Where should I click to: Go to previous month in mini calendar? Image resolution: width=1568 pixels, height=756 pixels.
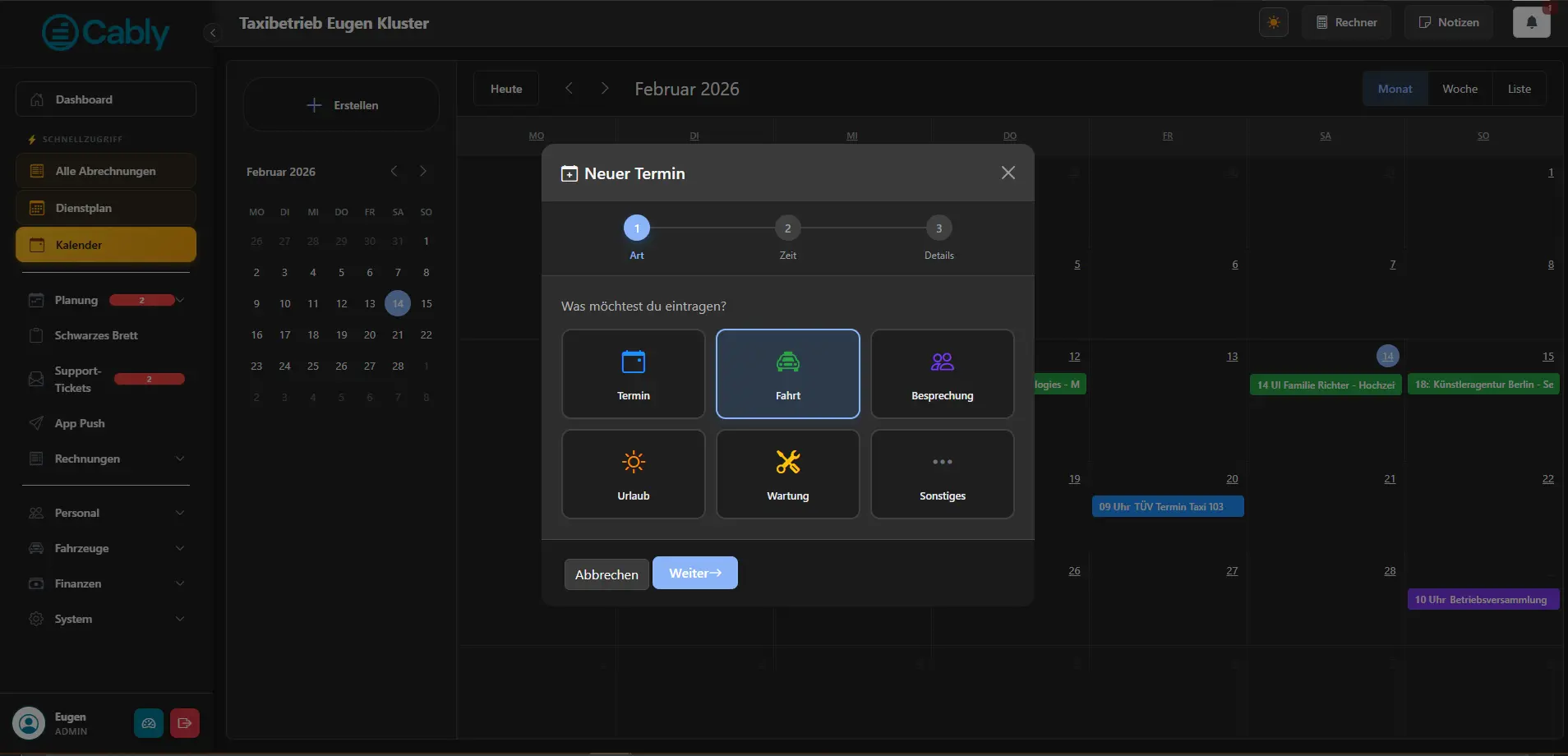click(x=394, y=171)
